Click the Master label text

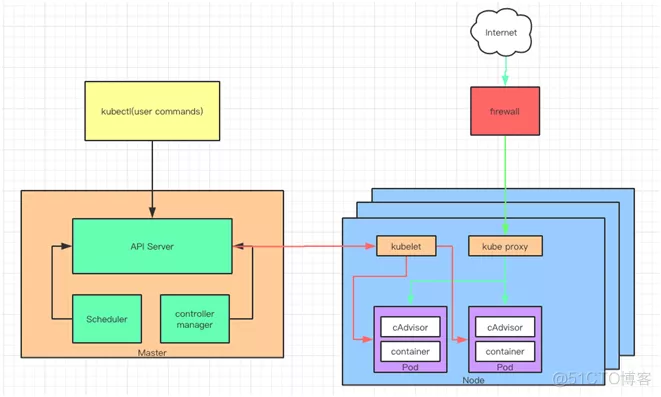[152, 353]
